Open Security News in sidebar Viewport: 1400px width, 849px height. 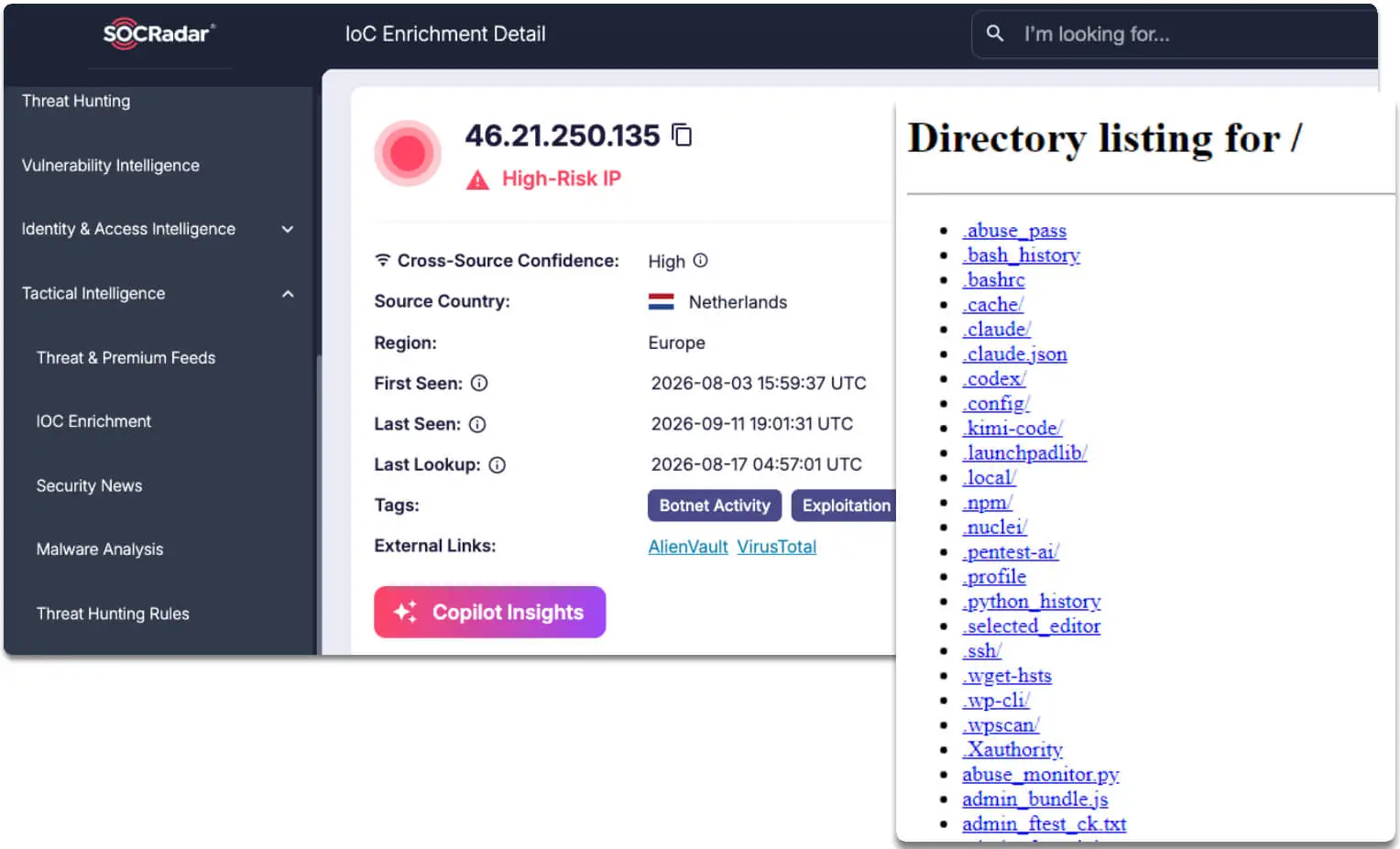point(90,485)
